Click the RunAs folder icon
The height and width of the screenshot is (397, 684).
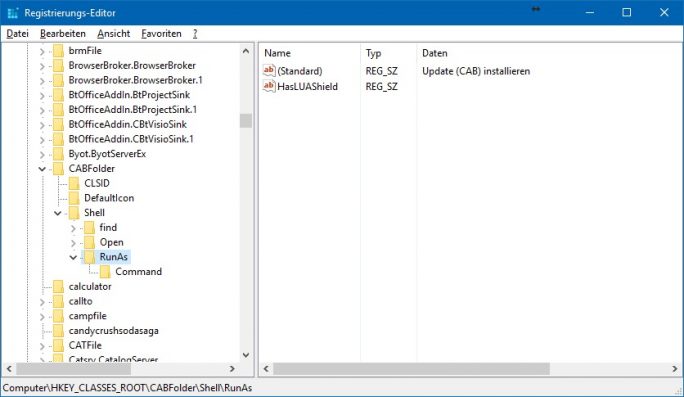point(89,257)
